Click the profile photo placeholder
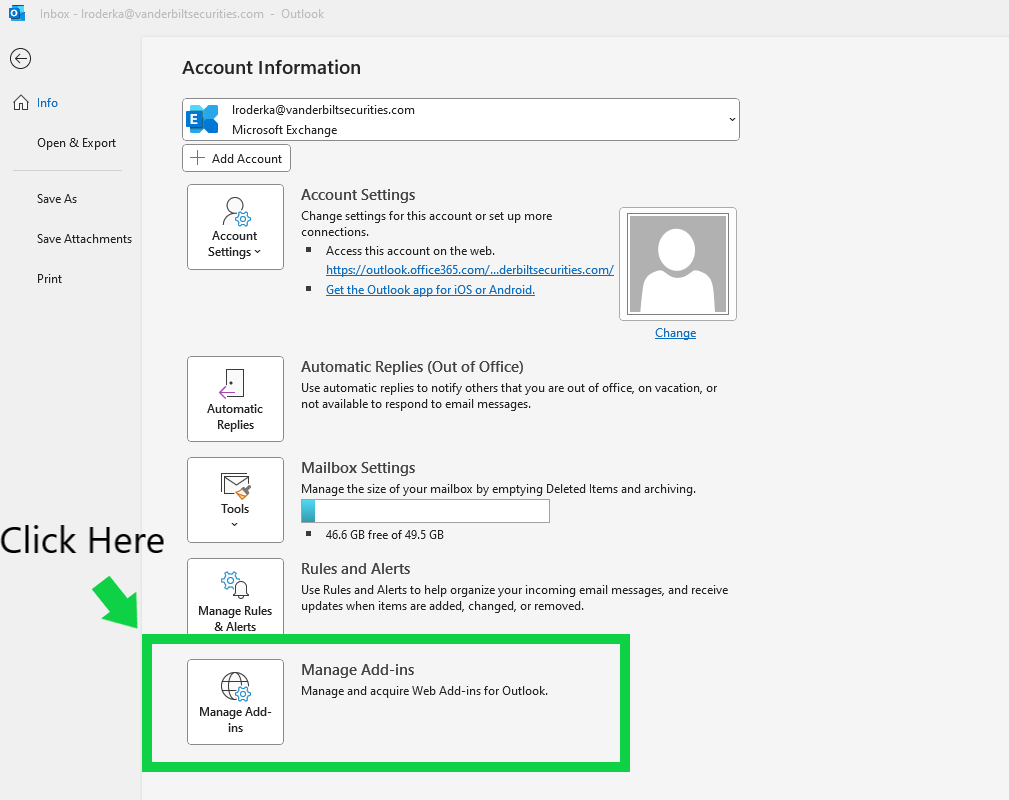 click(678, 264)
